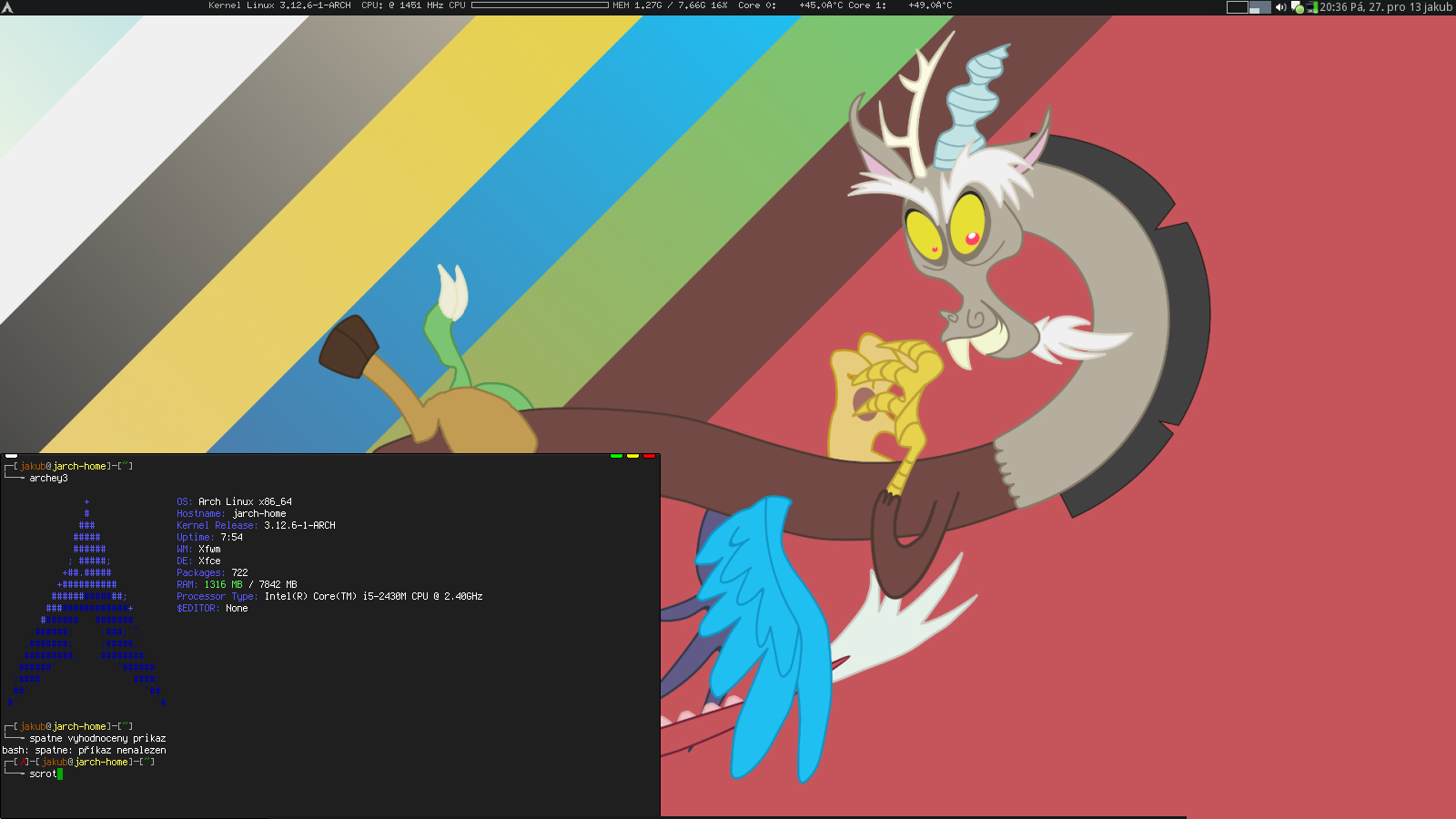
Task: Click the archey3 command in terminal
Action: coord(48,478)
